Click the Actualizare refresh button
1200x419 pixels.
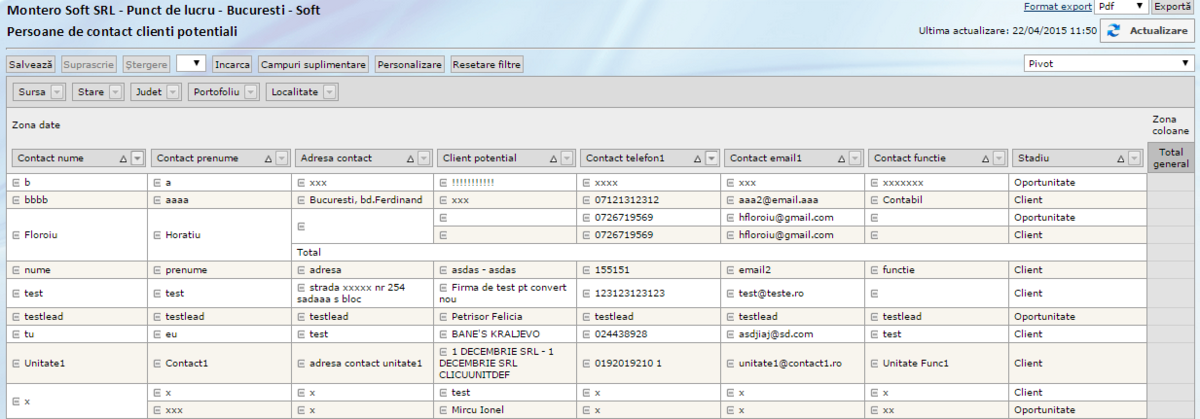pos(1149,31)
